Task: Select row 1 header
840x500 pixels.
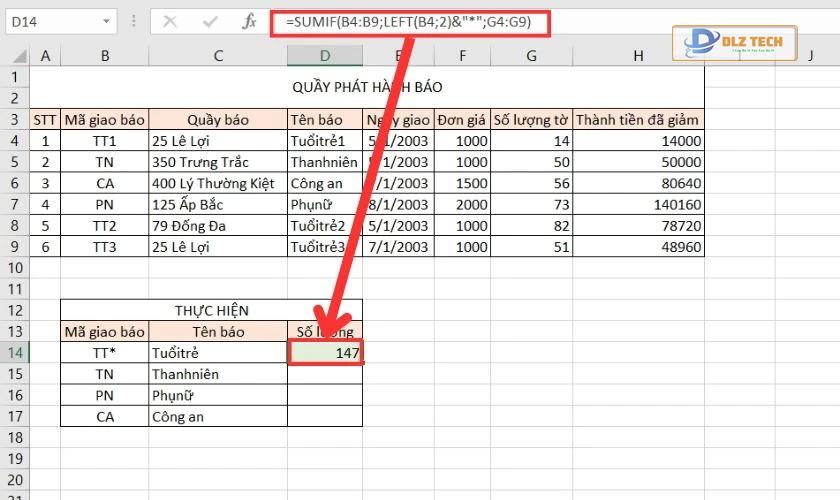Action: tap(14, 77)
